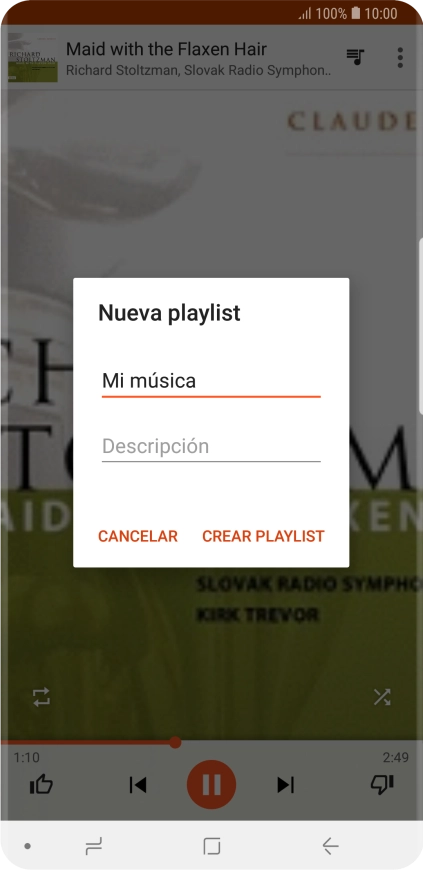Tap the song title Maid with the Flaxen Hair
The image size is (423, 870).
click(x=167, y=49)
